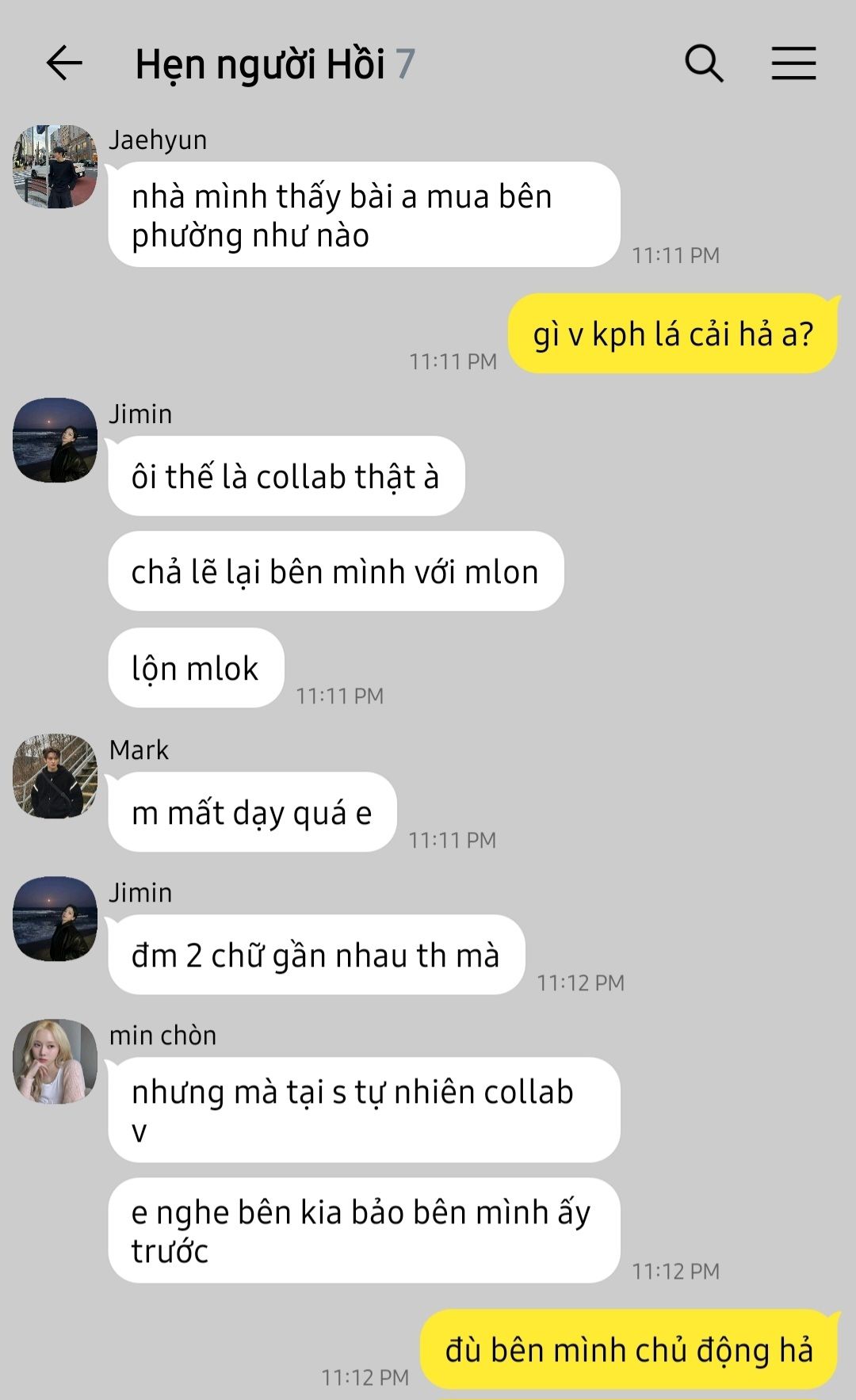This screenshot has width=856, height=1400.
Task: Tap the member count 7
Action: pyautogui.click(x=405, y=64)
